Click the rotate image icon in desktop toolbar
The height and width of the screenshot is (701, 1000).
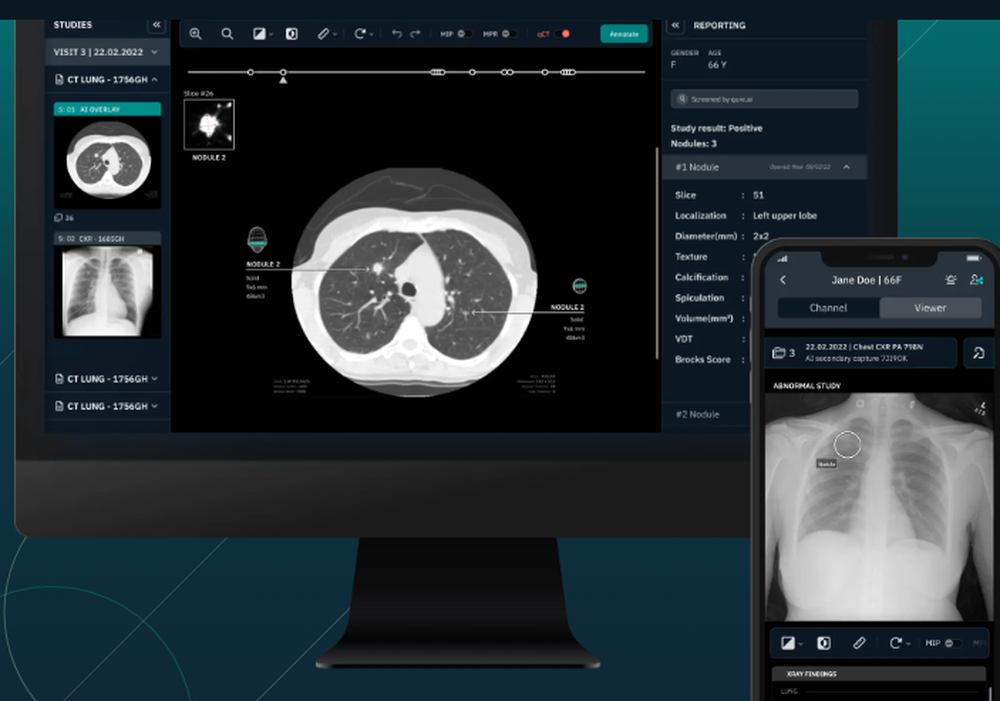click(x=360, y=34)
